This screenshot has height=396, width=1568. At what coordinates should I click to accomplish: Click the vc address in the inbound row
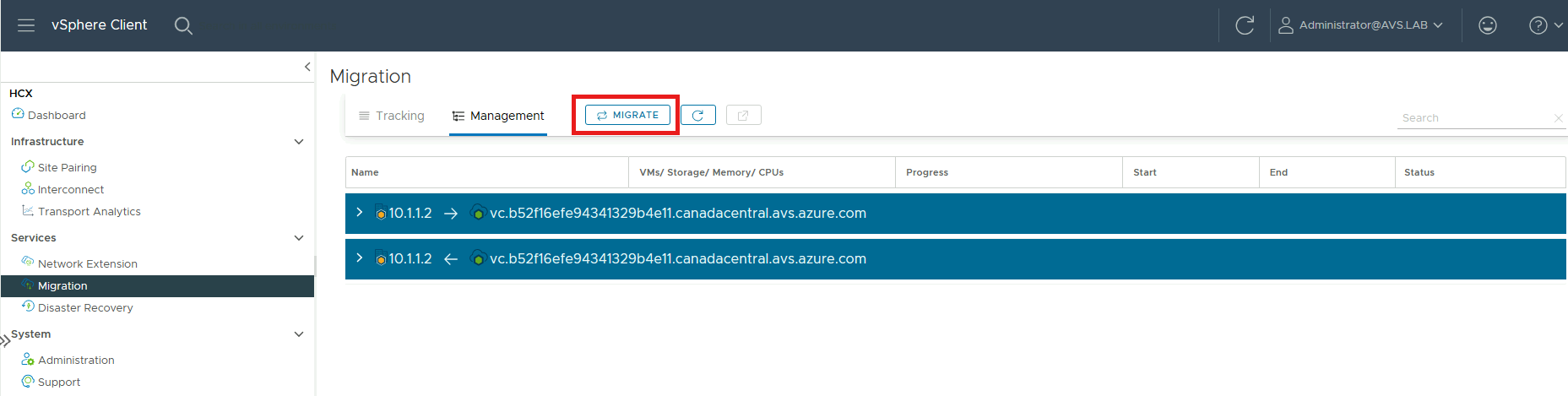pyautogui.click(x=678, y=259)
